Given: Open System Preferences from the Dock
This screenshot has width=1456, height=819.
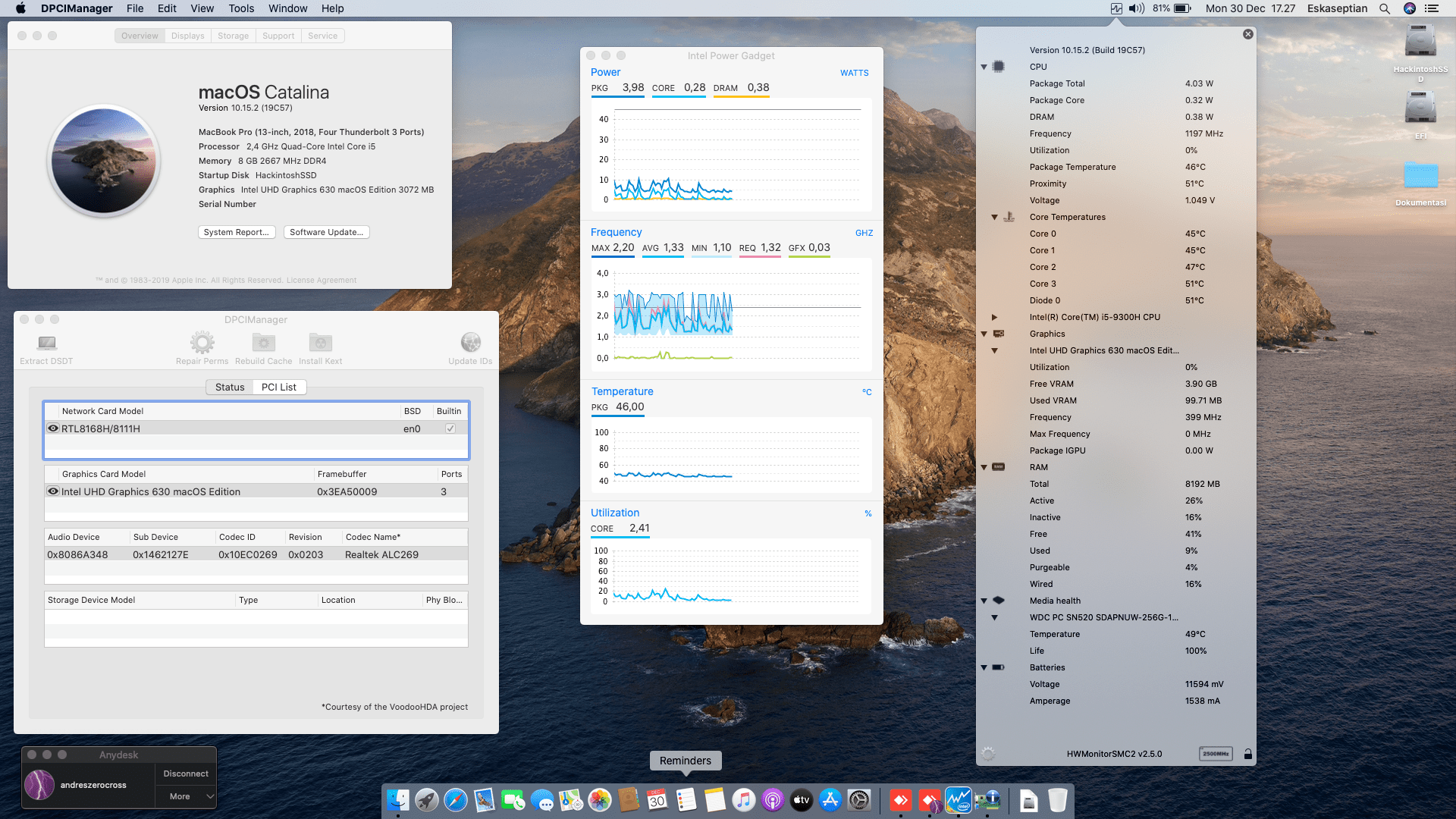Looking at the screenshot, I should pyautogui.click(x=859, y=800).
